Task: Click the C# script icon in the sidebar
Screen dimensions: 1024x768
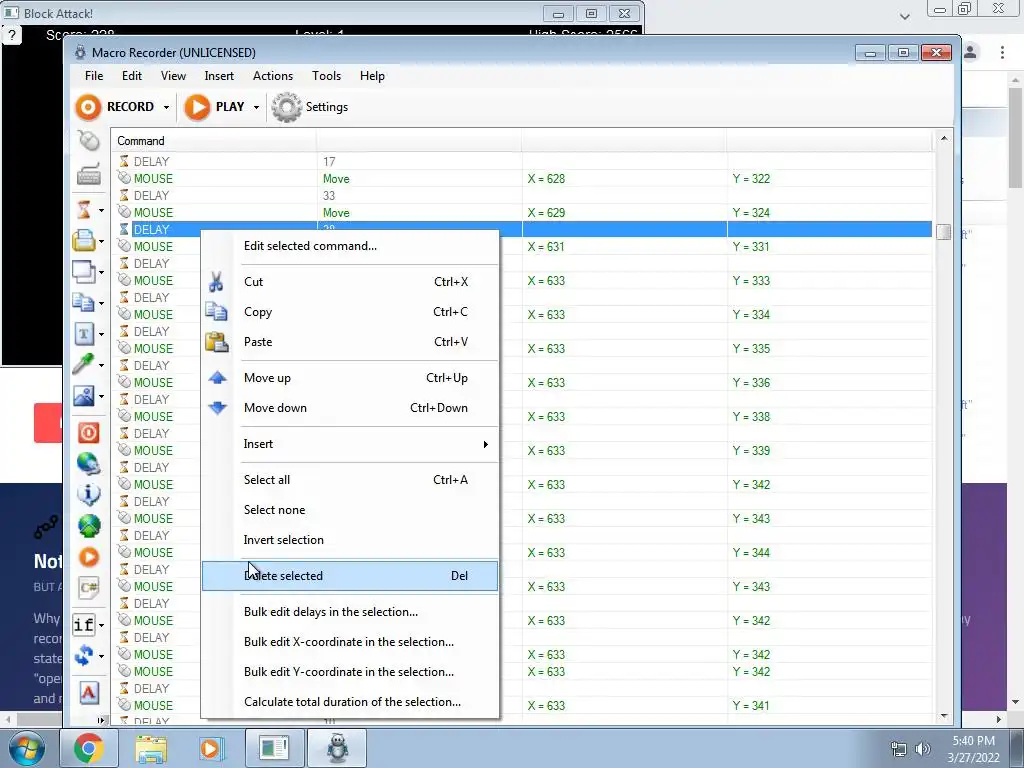Action: pyautogui.click(x=89, y=588)
